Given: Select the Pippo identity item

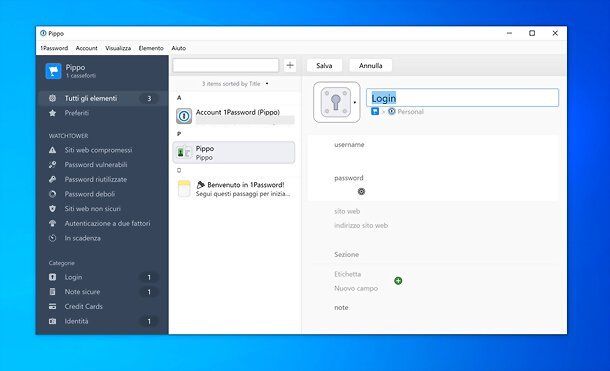Looking at the screenshot, I should [x=234, y=152].
